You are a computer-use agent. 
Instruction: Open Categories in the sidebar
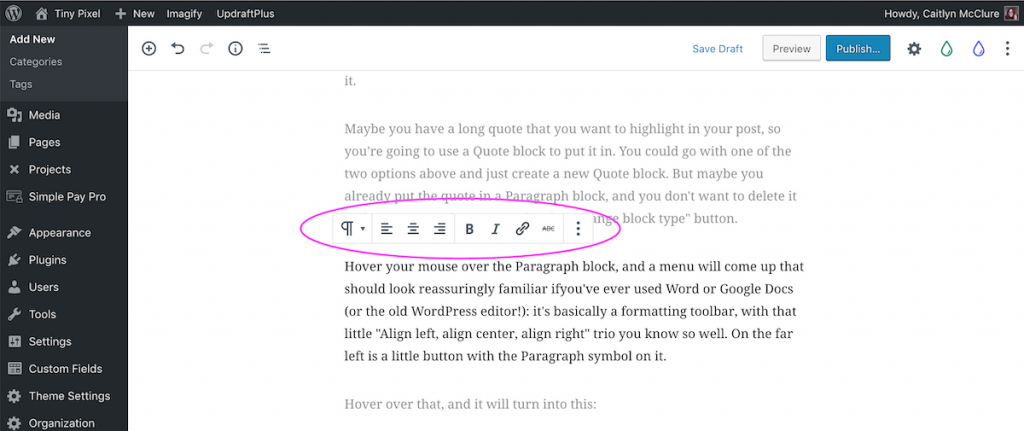pyautogui.click(x=36, y=61)
